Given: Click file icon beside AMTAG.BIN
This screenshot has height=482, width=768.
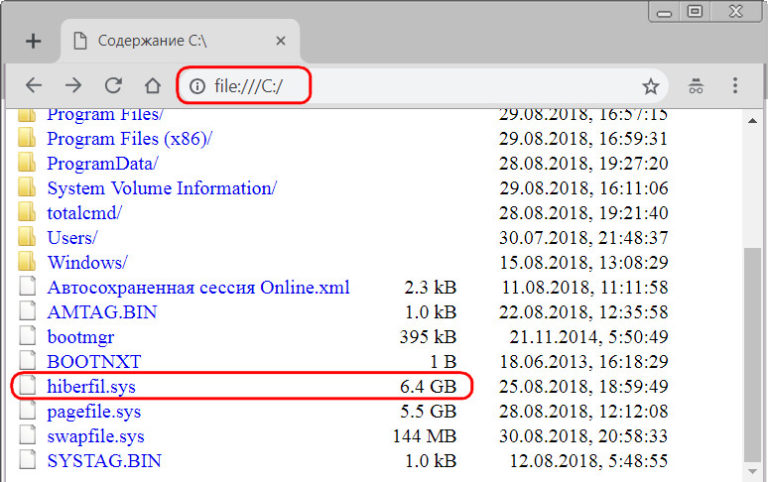Looking at the screenshot, I should pyautogui.click(x=27, y=311).
